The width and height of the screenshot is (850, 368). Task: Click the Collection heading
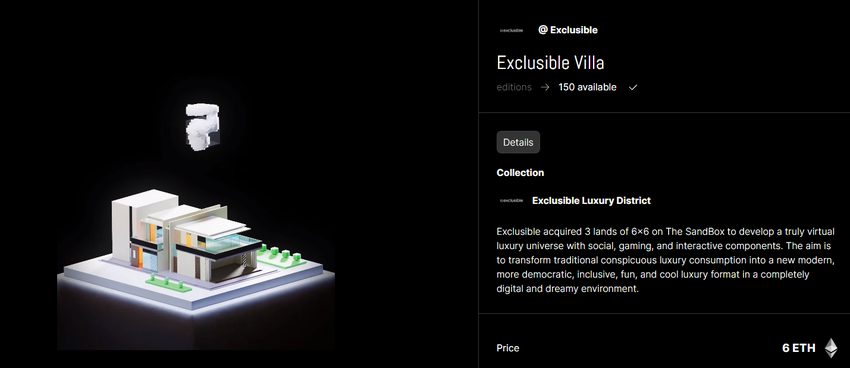click(x=520, y=173)
